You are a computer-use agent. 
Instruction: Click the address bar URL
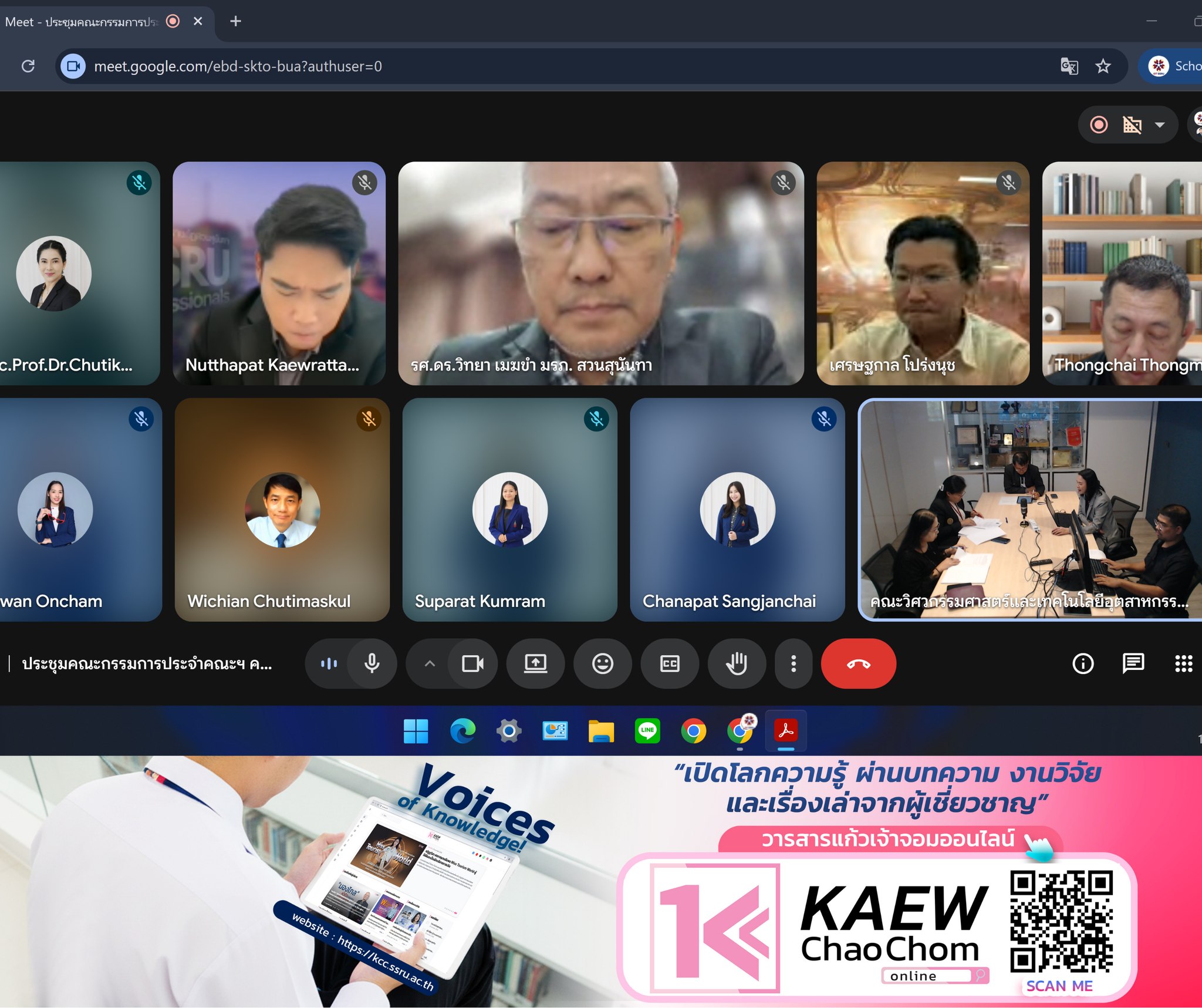[x=238, y=66]
